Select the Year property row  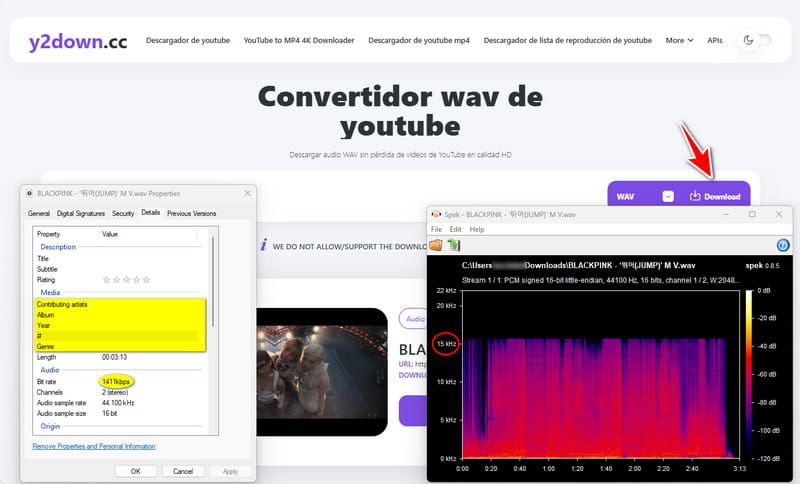click(x=120, y=325)
